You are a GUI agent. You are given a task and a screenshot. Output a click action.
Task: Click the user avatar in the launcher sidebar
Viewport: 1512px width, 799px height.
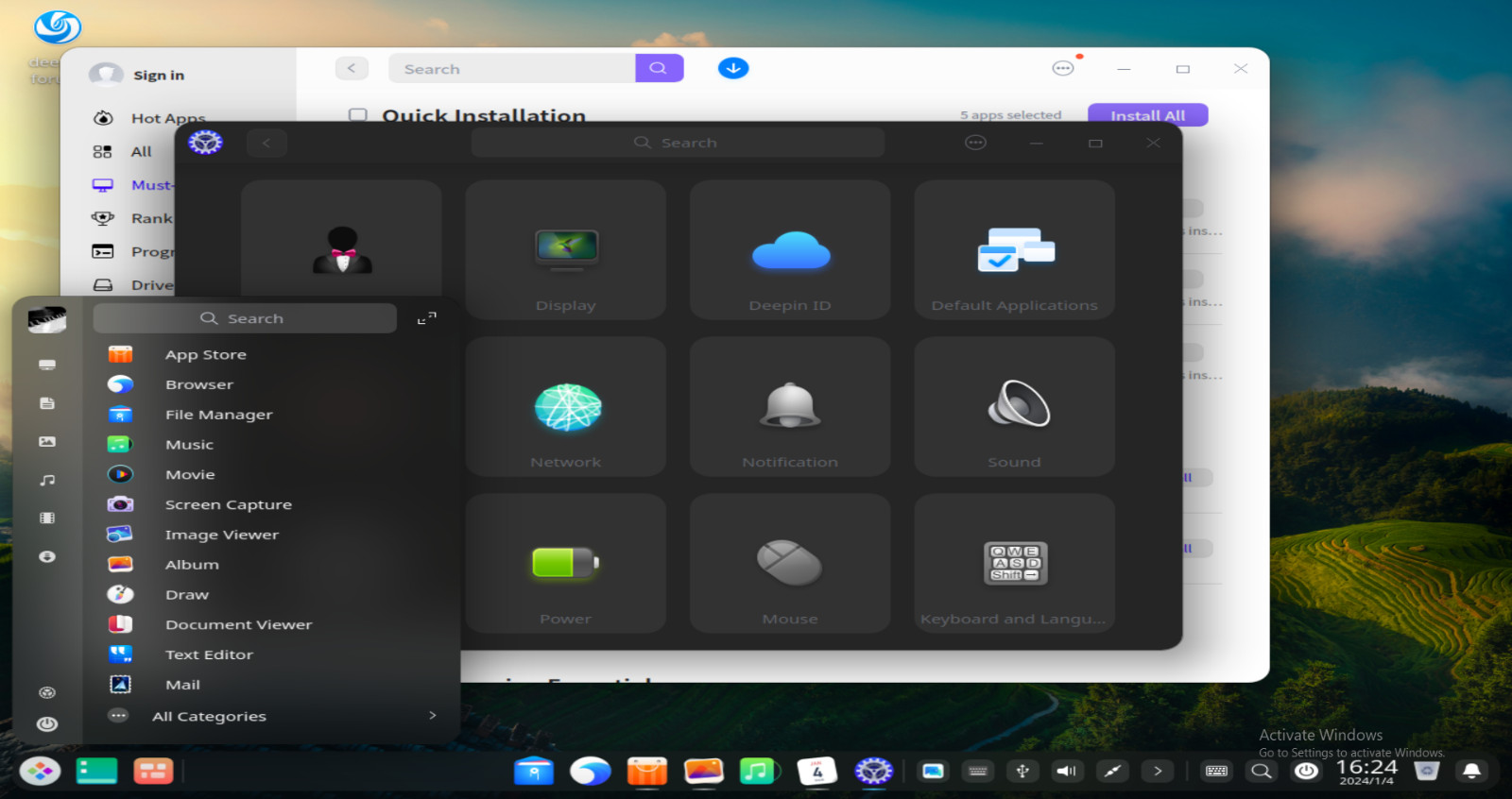point(46,320)
